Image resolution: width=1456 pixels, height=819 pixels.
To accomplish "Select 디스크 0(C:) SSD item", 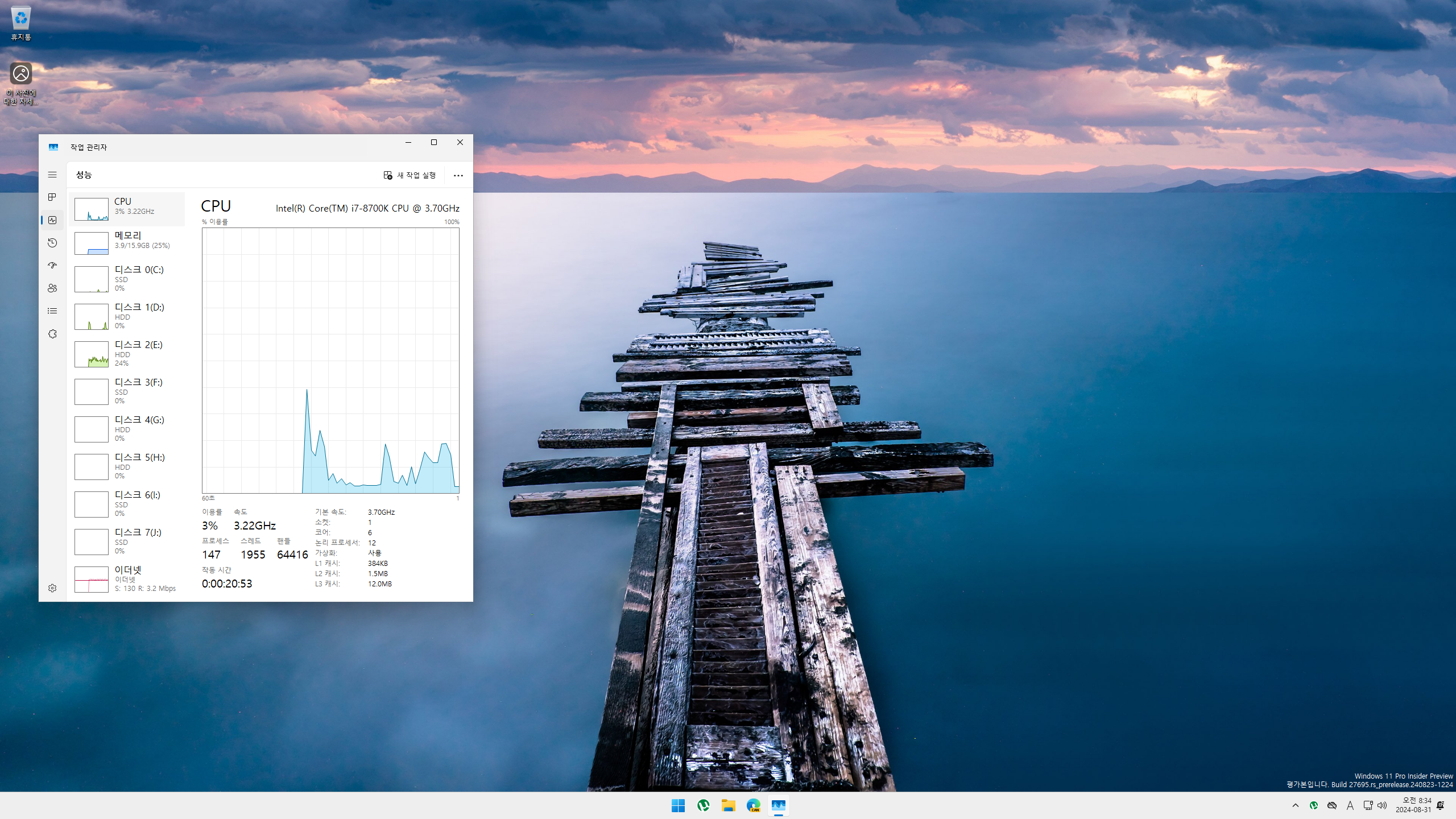I will click(127, 279).
